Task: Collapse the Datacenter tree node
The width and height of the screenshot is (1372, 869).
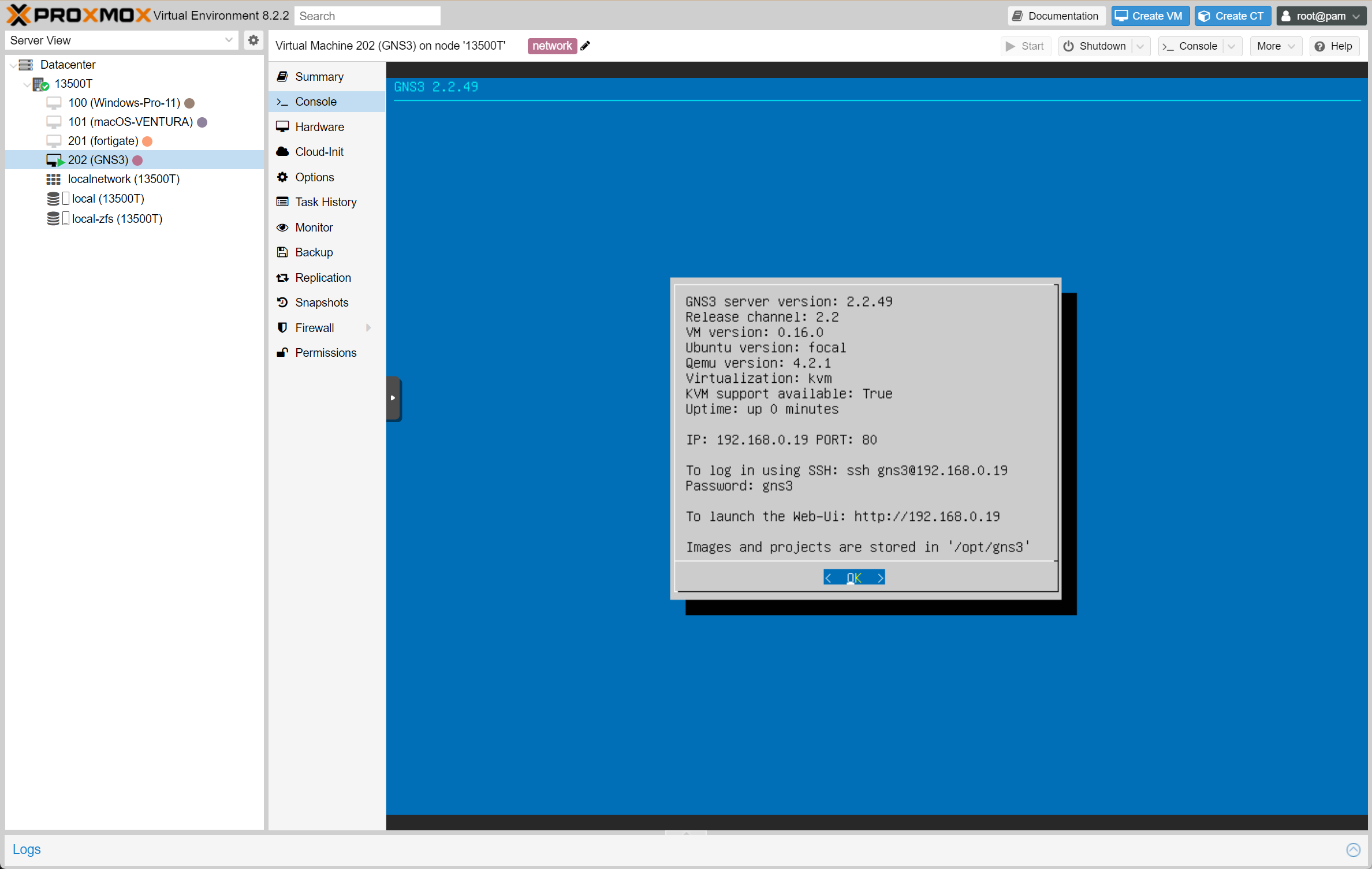Action: click(x=13, y=65)
